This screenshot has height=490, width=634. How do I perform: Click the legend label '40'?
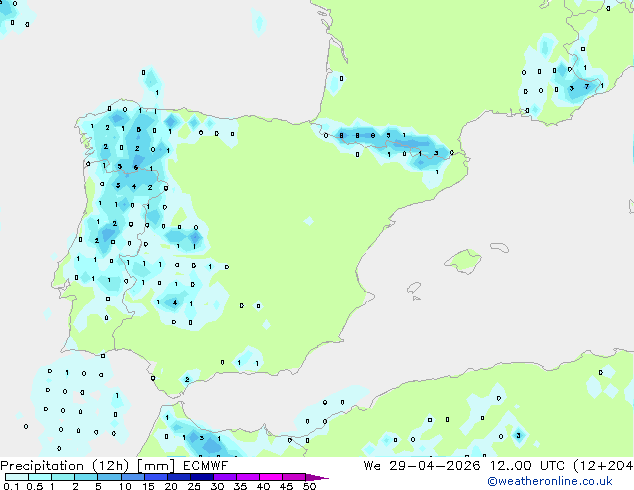point(263,486)
